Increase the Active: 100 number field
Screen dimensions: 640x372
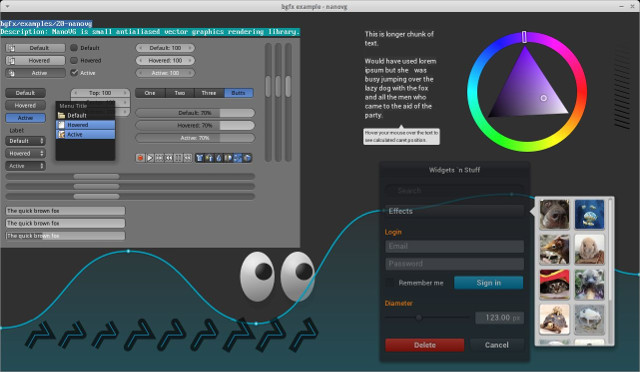click(x=190, y=73)
